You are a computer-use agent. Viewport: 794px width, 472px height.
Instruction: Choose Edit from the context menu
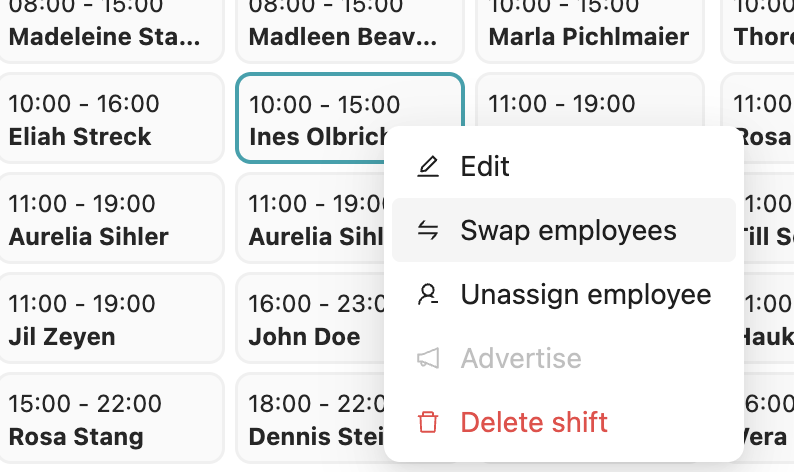pyautogui.click(x=485, y=166)
